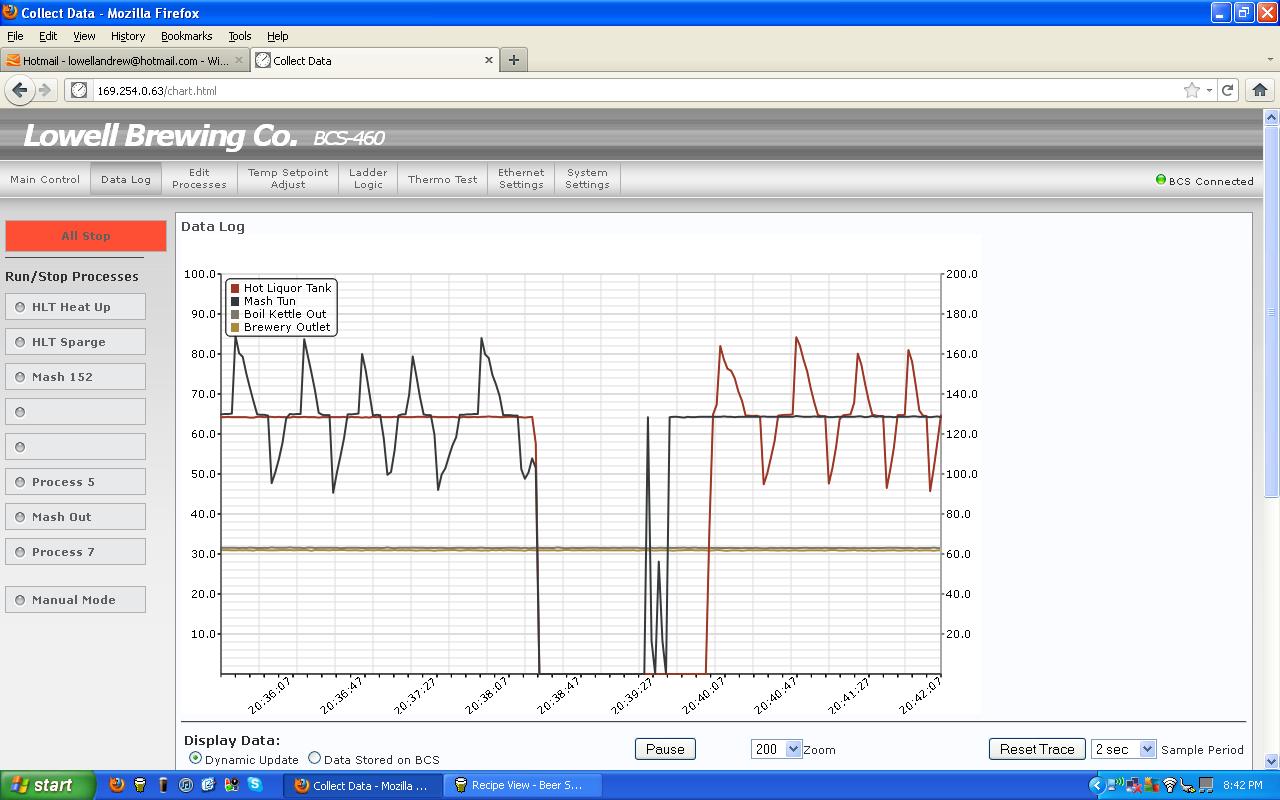1280x800 pixels.
Task: Open the System Settings page
Action: [587, 179]
